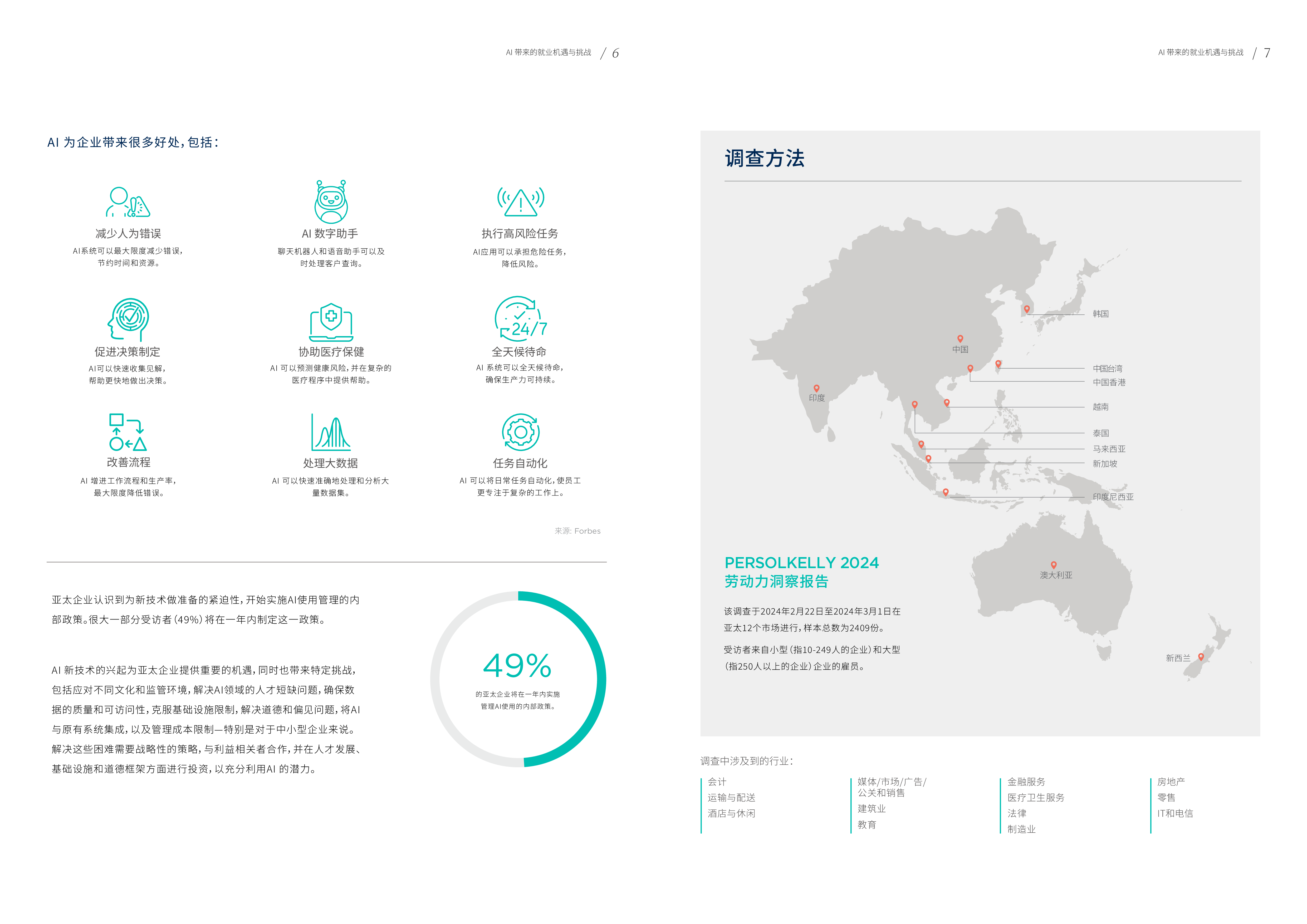Click the 运输与配送 industry entry
This screenshot has height=924, width=1307.
[x=732, y=798]
